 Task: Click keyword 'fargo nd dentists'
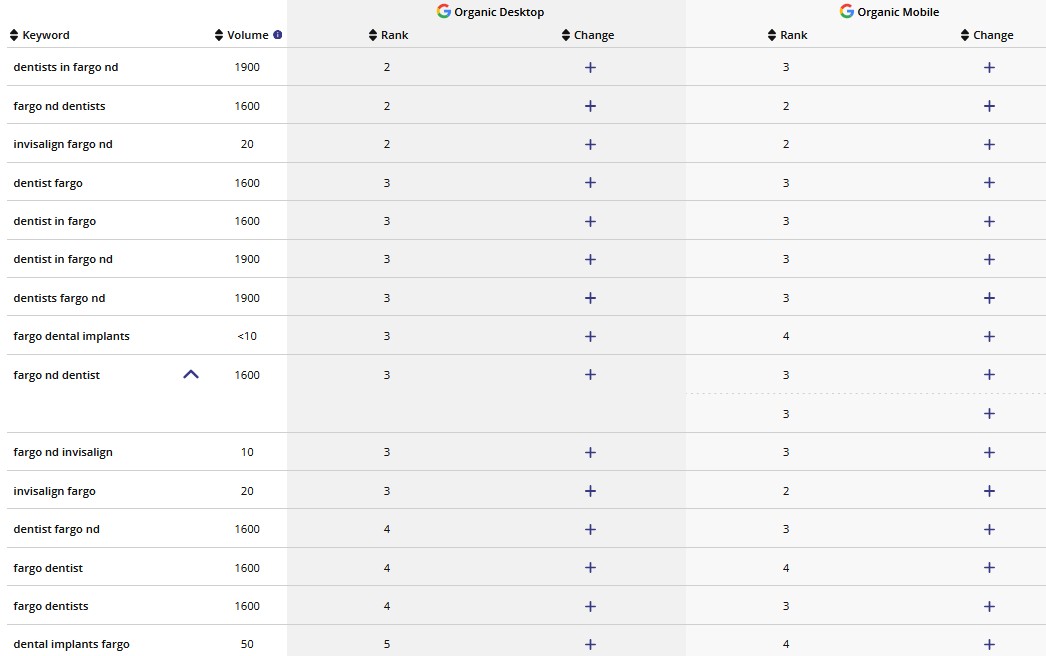pyautogui.click(x=59, y=106)
